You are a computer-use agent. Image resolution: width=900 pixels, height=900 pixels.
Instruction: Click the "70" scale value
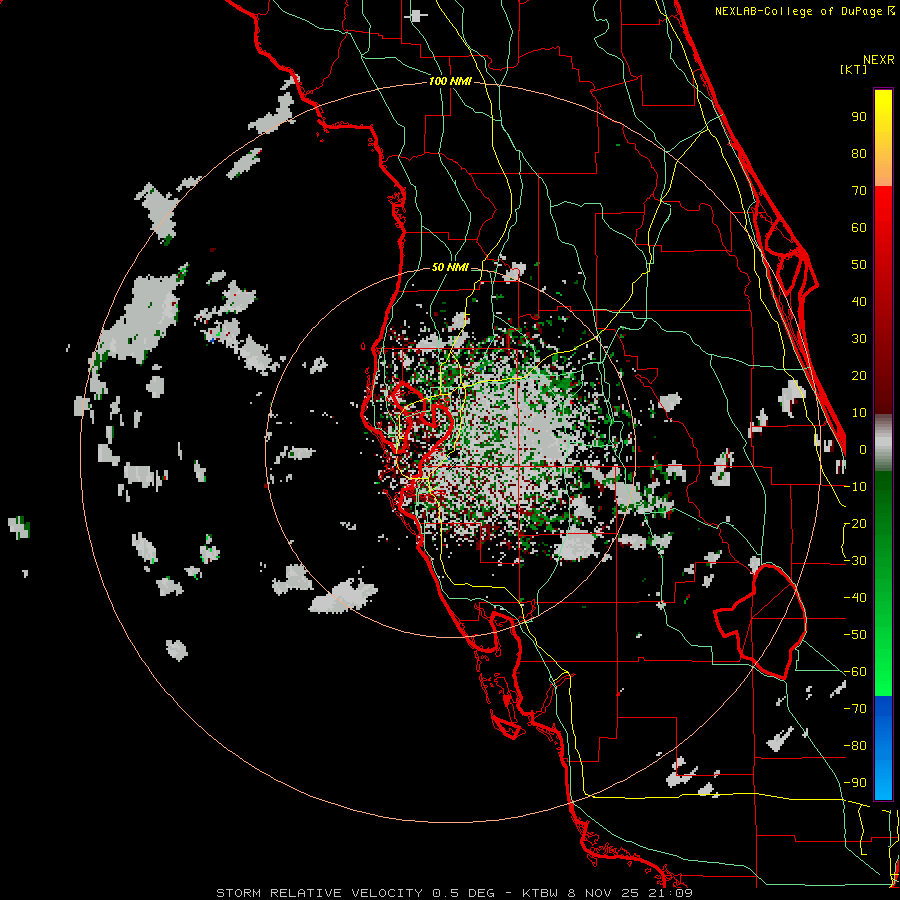(859, 191)
